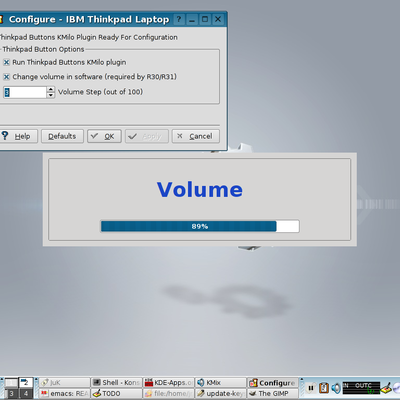Activate Configure taskbar entry

click(273, 383)
